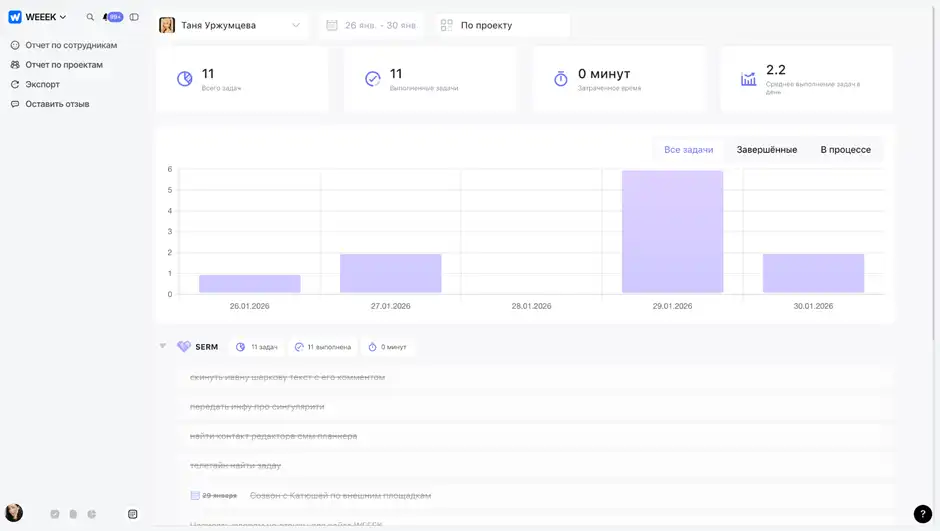Switch to the В процессе tab
940x531 pixels.
point(845,150)
